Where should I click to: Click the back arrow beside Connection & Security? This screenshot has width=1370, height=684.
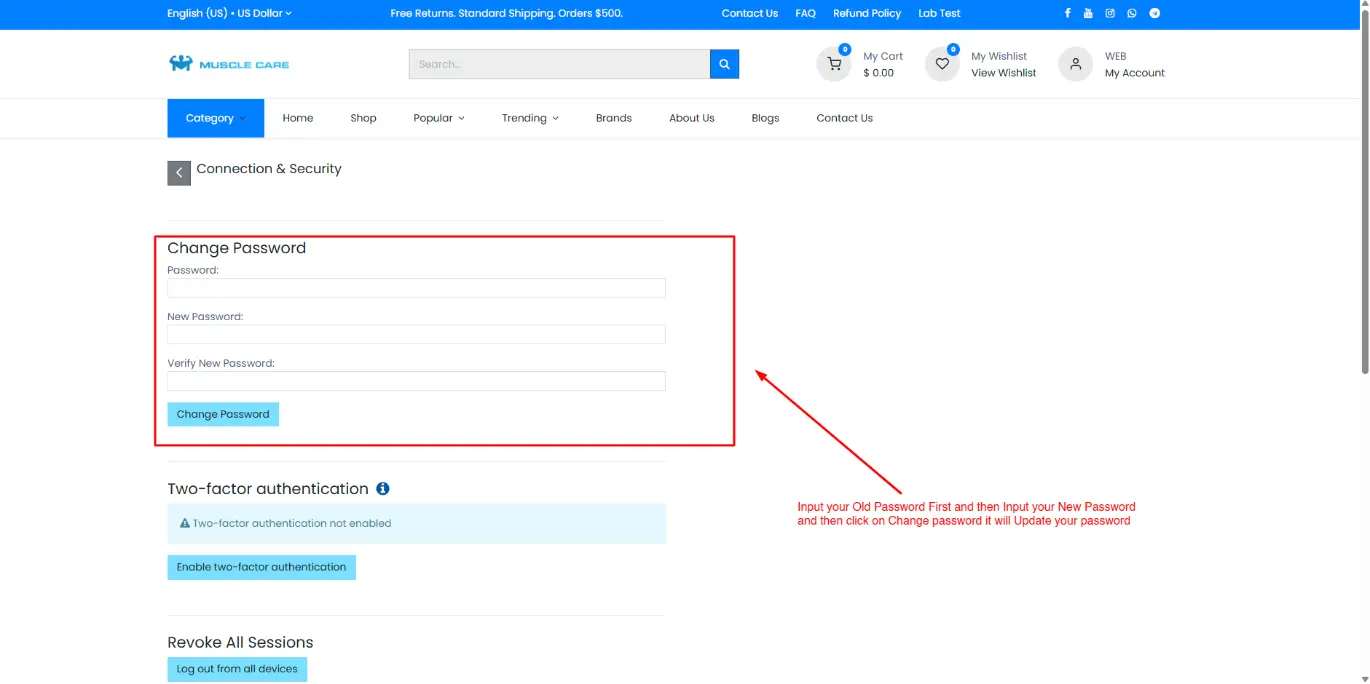178,173
